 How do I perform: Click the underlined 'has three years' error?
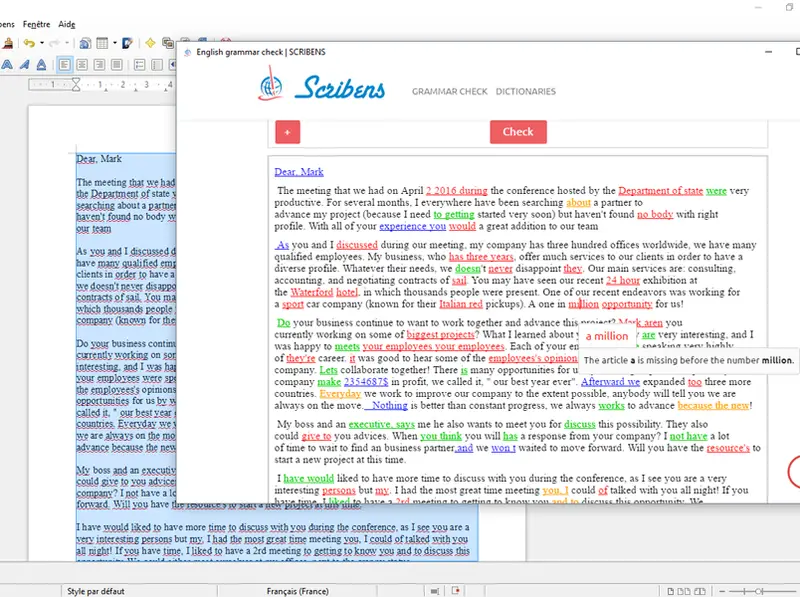tap(481, 257)
